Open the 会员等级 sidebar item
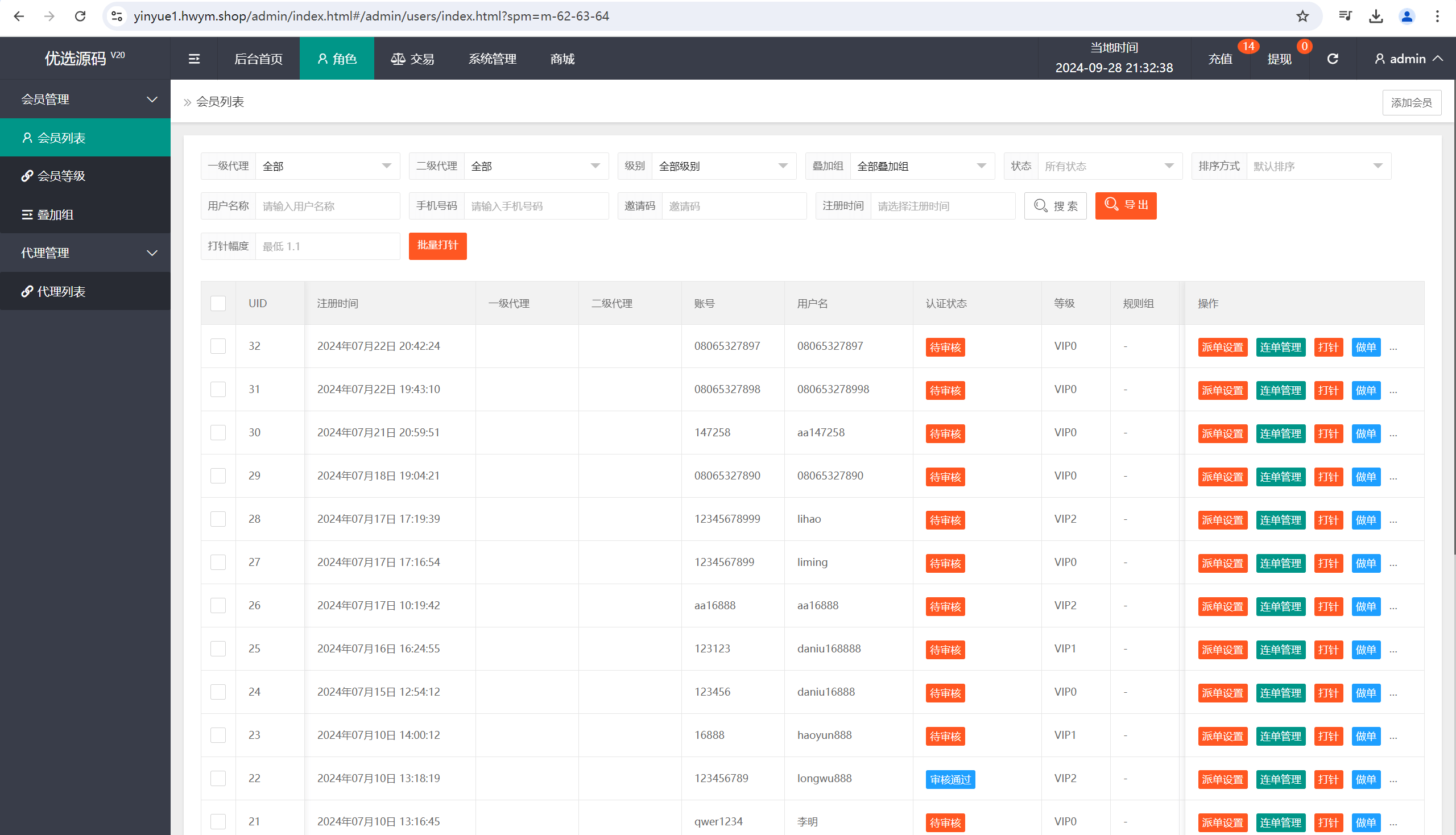Viewport: 1456px width, 835px height. 61,176
